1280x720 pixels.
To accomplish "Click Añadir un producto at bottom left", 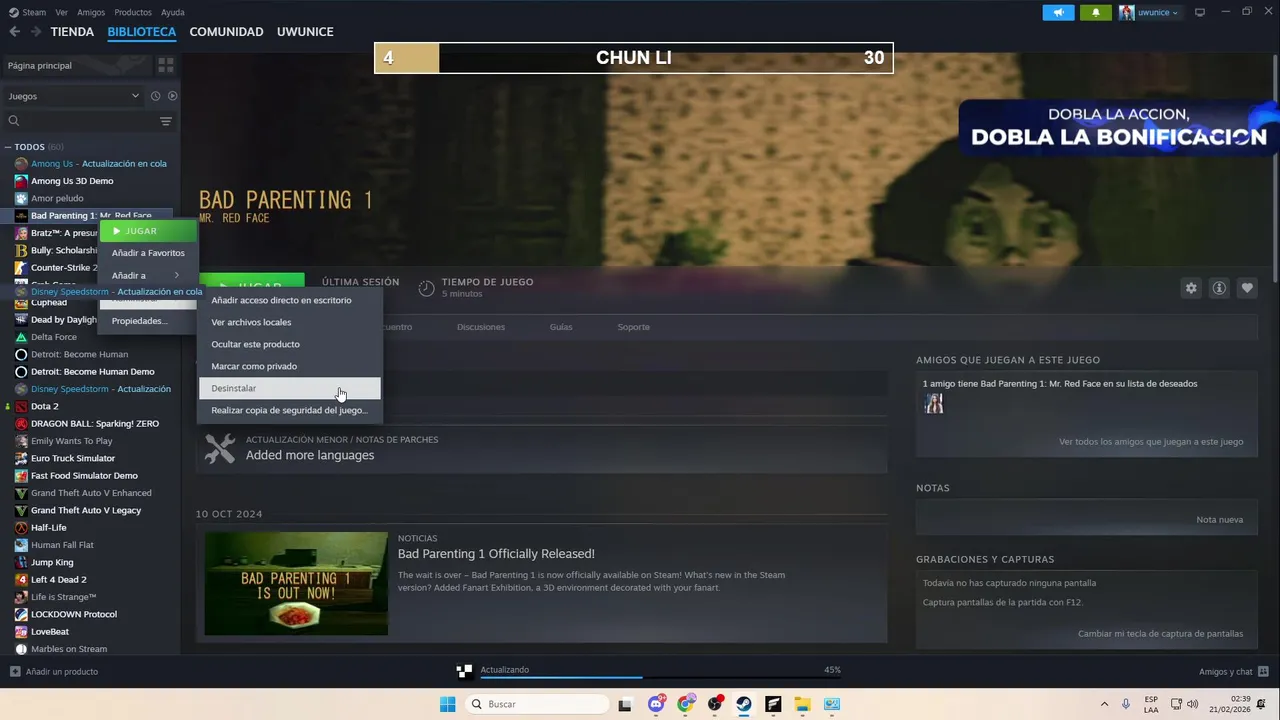I will coord(54,672).
